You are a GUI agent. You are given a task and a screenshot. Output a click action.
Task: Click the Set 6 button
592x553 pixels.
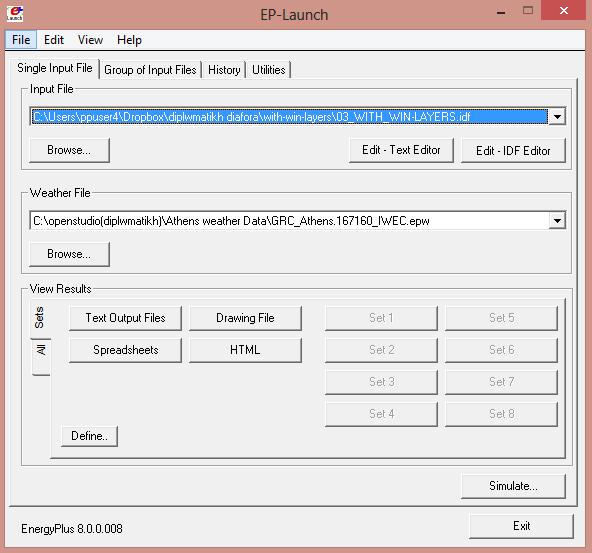pos(501,350)
